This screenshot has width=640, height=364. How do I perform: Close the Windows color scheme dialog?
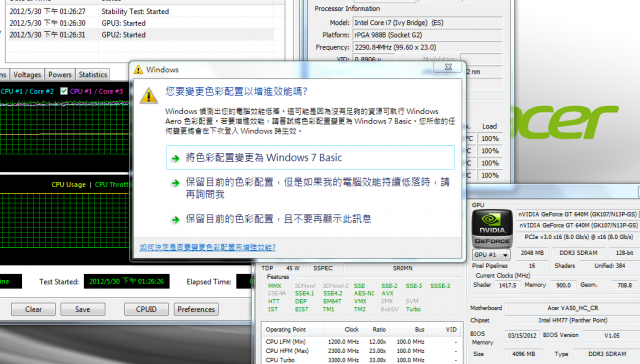coord(448,67)
